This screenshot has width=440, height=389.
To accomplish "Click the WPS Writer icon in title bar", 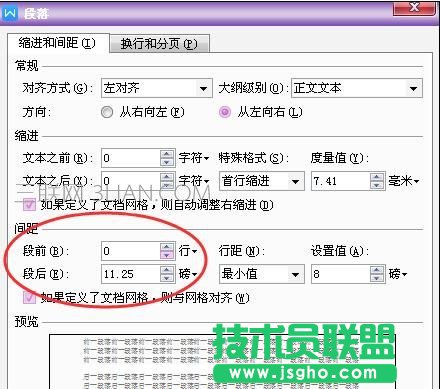I will tap(10, 13).
